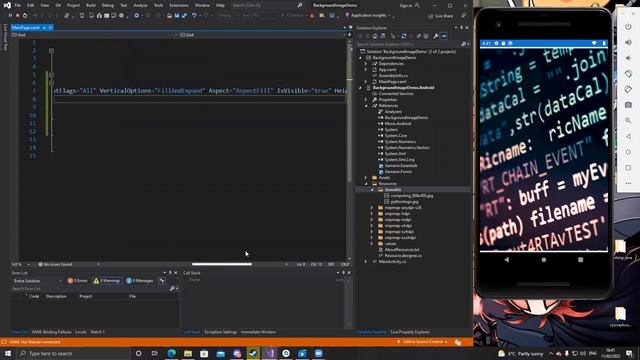640x360 pixels.
Task: Toggle the 0 Errors filter
Action: pos(78,281)
